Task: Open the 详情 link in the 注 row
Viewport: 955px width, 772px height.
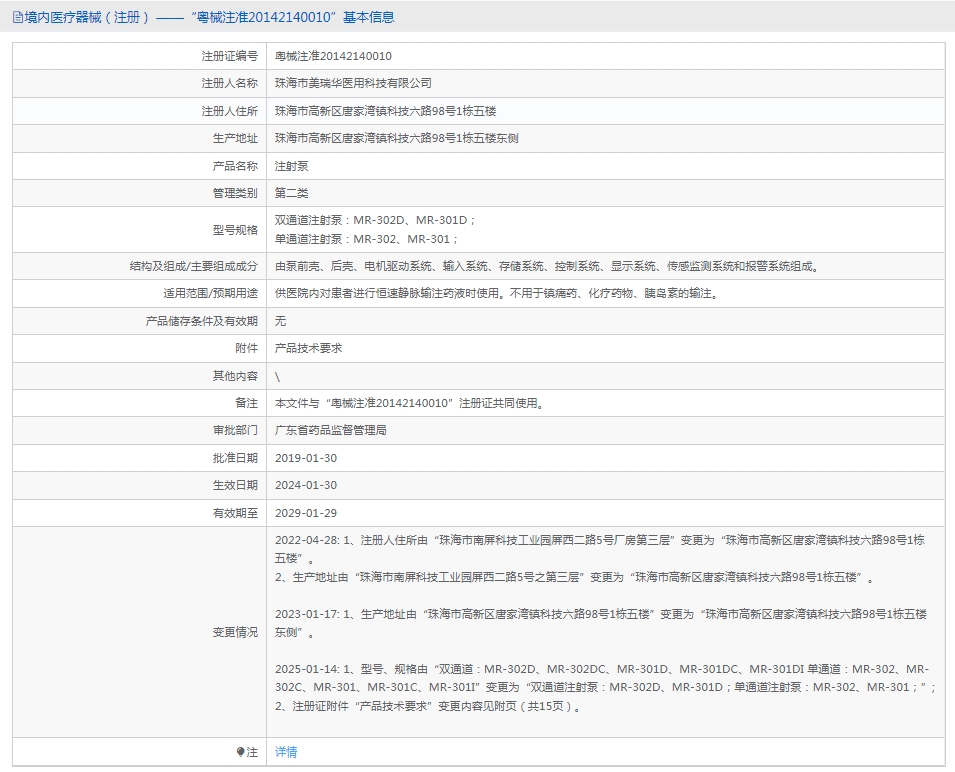Action: coord(286,752)
